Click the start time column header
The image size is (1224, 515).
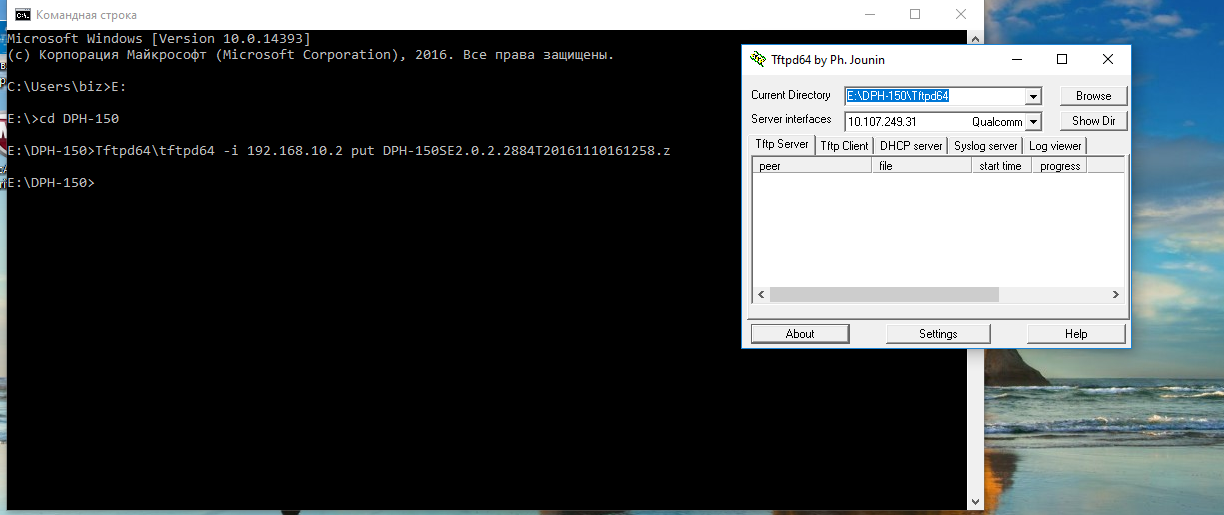point(1001,166)
